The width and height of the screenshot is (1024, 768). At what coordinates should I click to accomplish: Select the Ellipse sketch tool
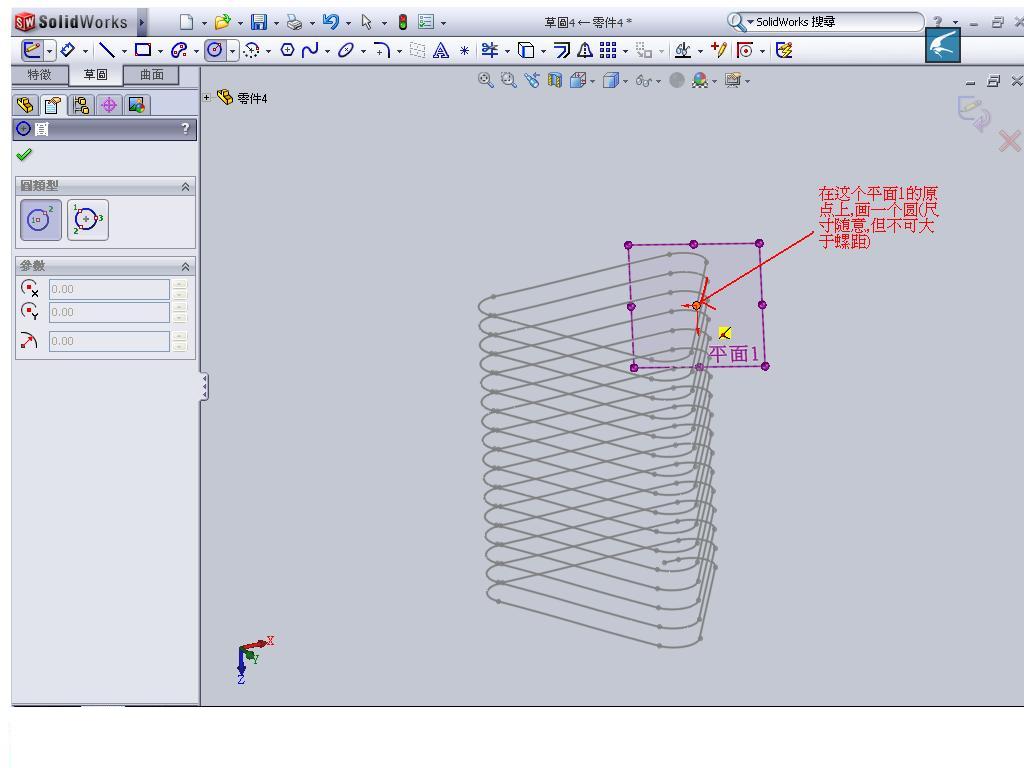click(x=345, y=50)
